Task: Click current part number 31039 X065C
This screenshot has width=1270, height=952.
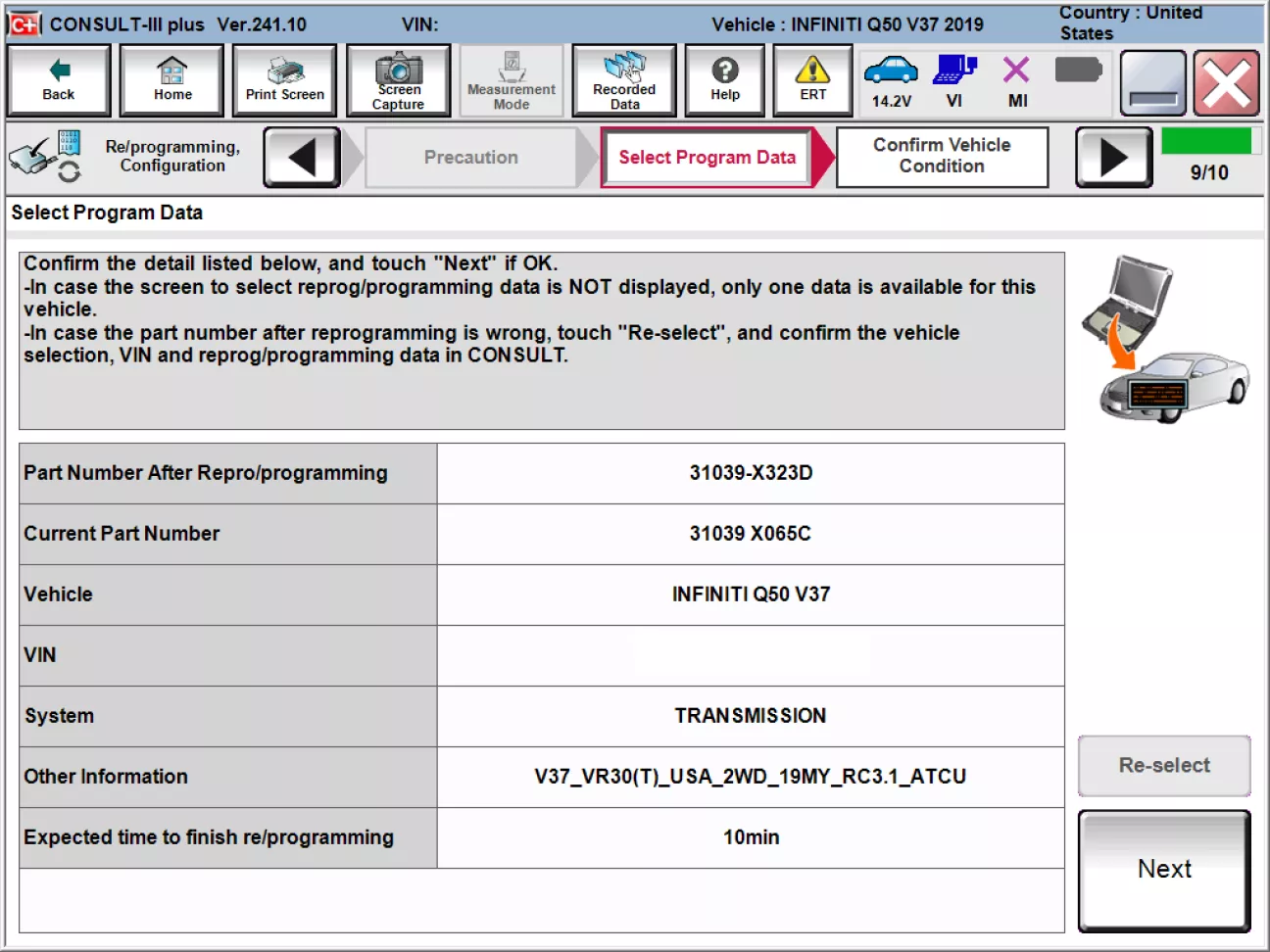Action: 751,534
